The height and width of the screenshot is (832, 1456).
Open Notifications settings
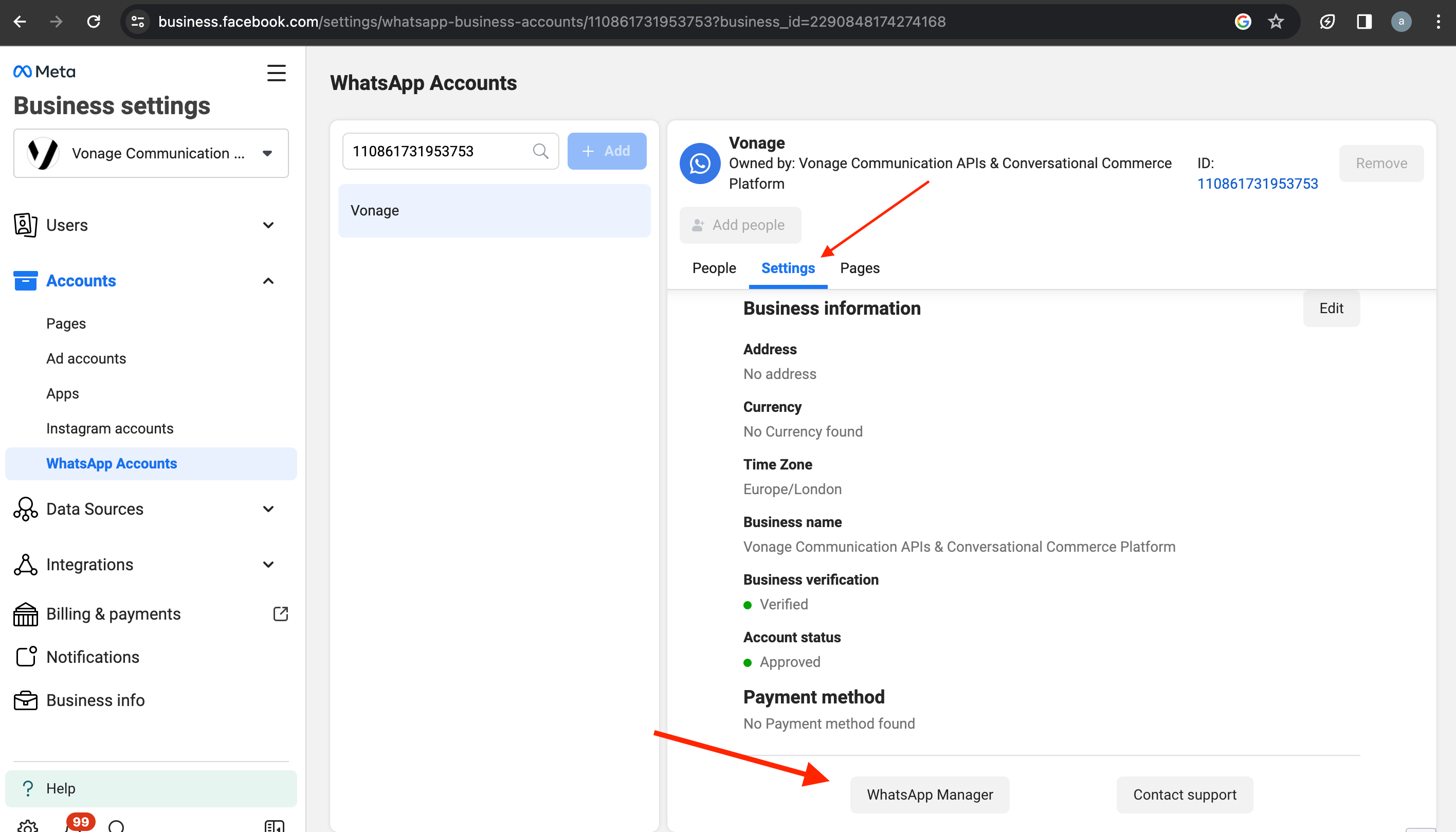(x=93, y=657)
